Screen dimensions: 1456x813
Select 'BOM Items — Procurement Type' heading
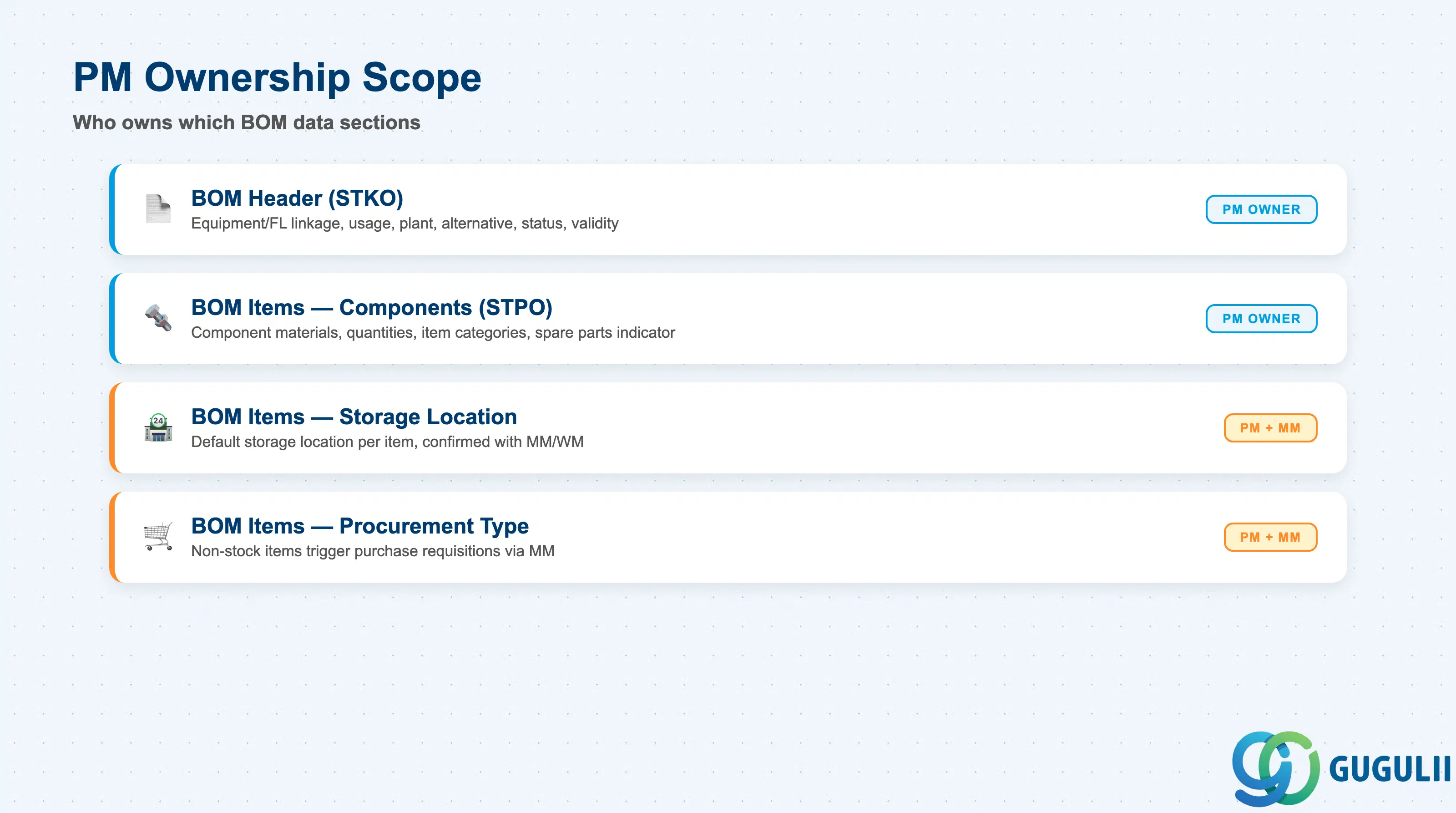click(x=360, y=526)
